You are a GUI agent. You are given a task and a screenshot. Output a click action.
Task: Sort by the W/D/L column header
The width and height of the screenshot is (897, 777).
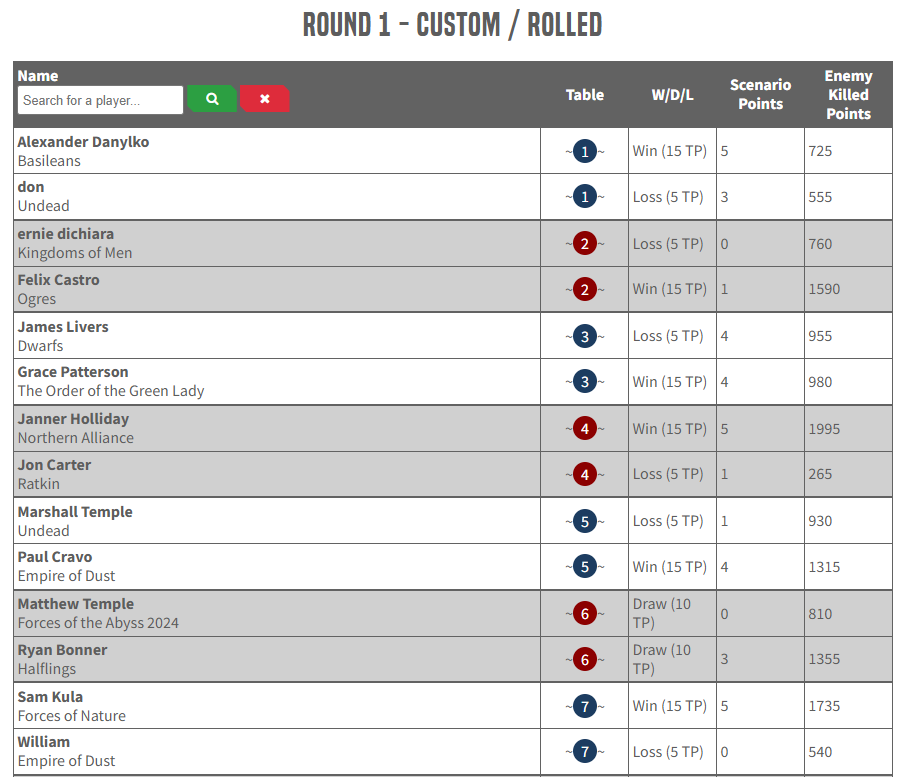point(673,95)
